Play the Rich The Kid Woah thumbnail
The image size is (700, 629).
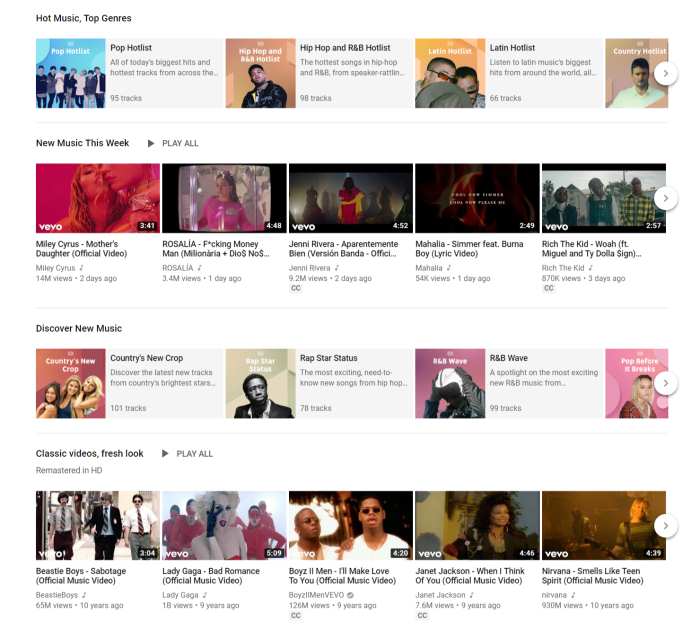604,198
